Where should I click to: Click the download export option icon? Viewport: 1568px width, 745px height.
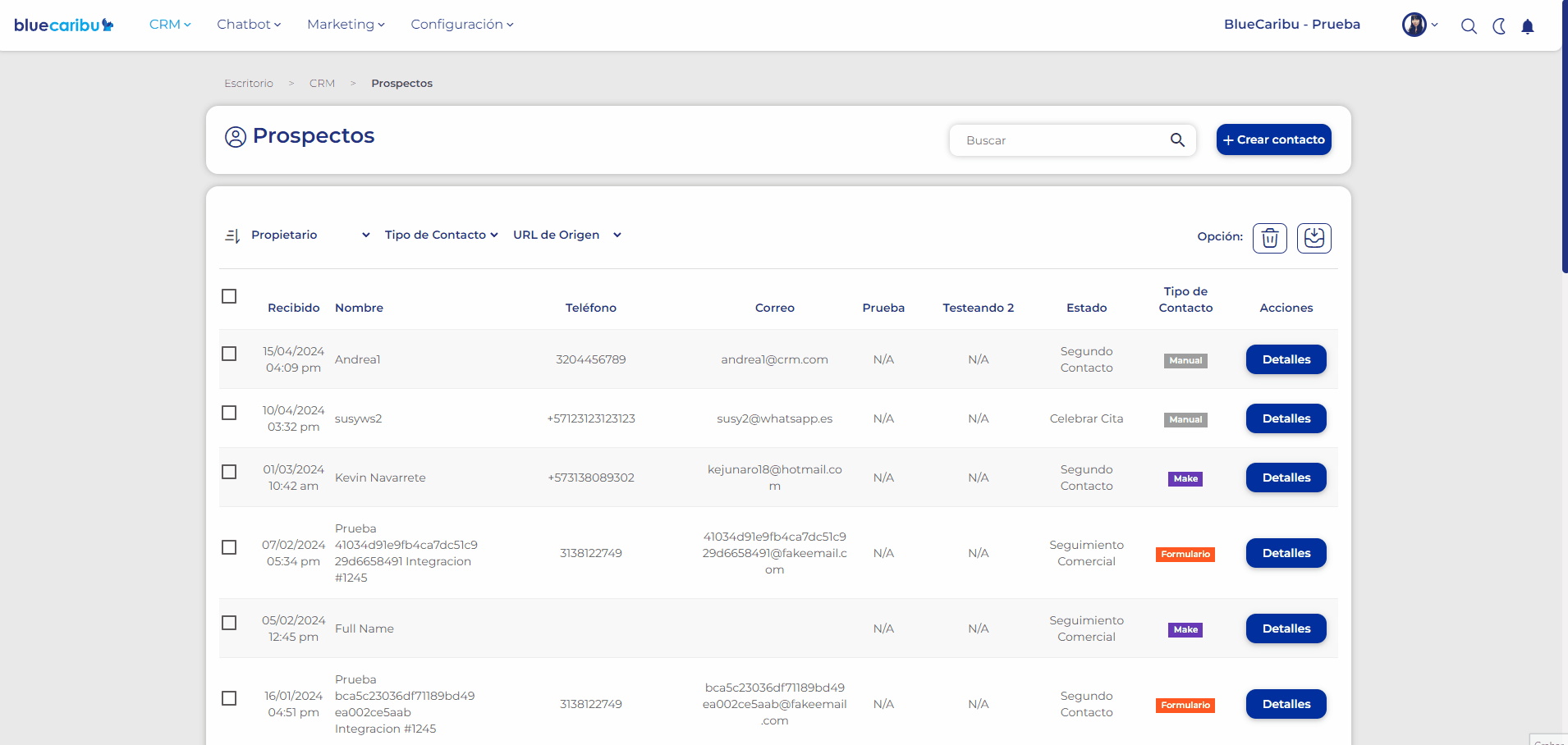click(1314, 238)
